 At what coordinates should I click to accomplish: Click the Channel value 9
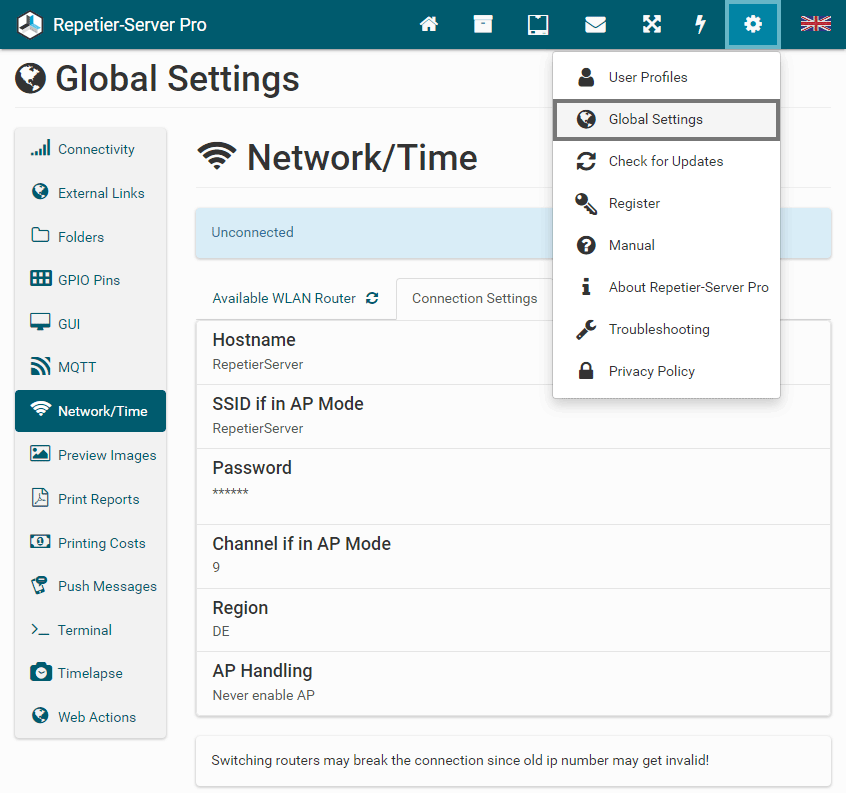216,567
